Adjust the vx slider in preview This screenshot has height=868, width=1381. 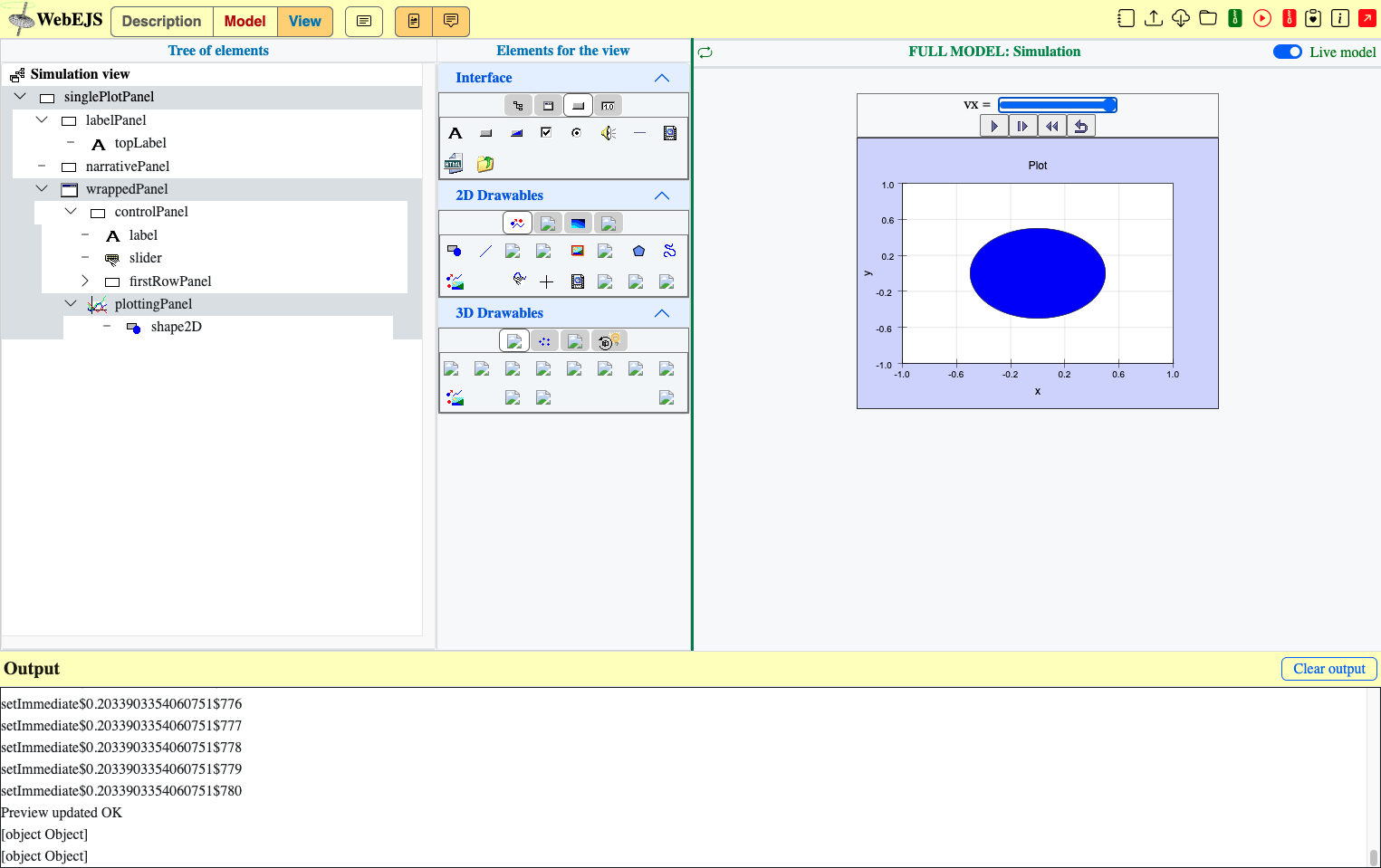1057,105
